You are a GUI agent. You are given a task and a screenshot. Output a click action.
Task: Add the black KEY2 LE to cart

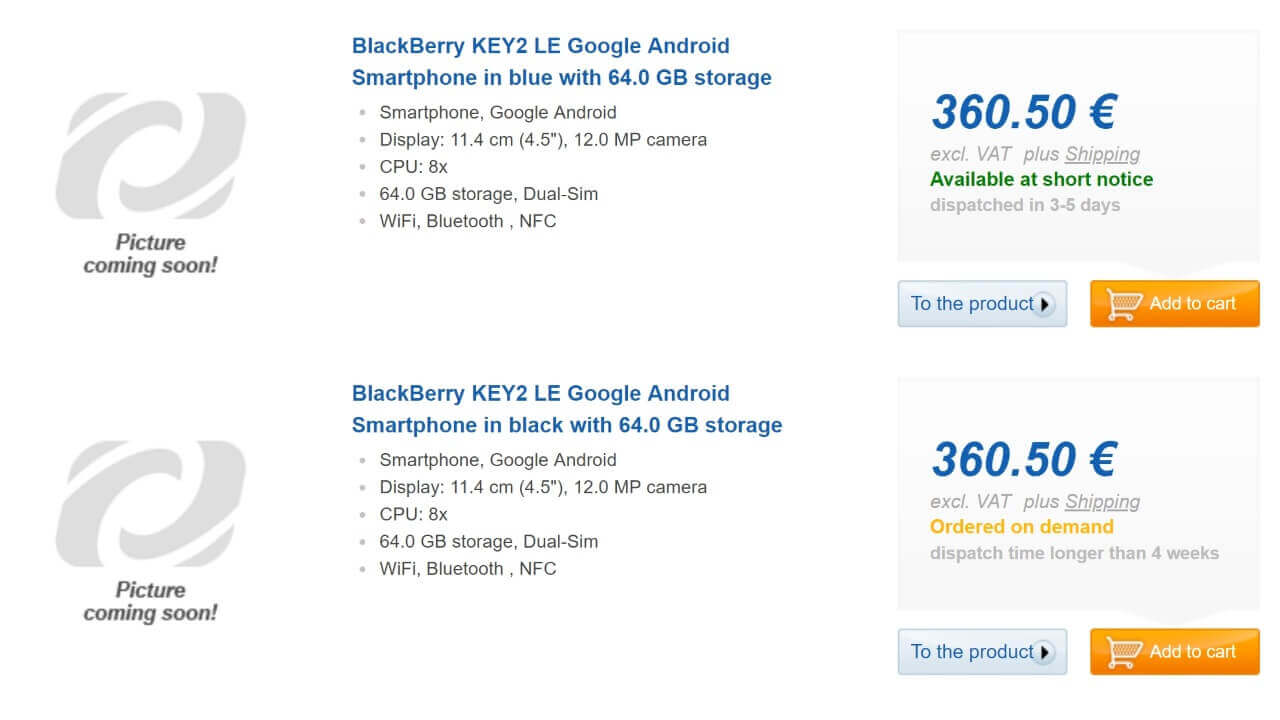click(x=1192, y=652)
